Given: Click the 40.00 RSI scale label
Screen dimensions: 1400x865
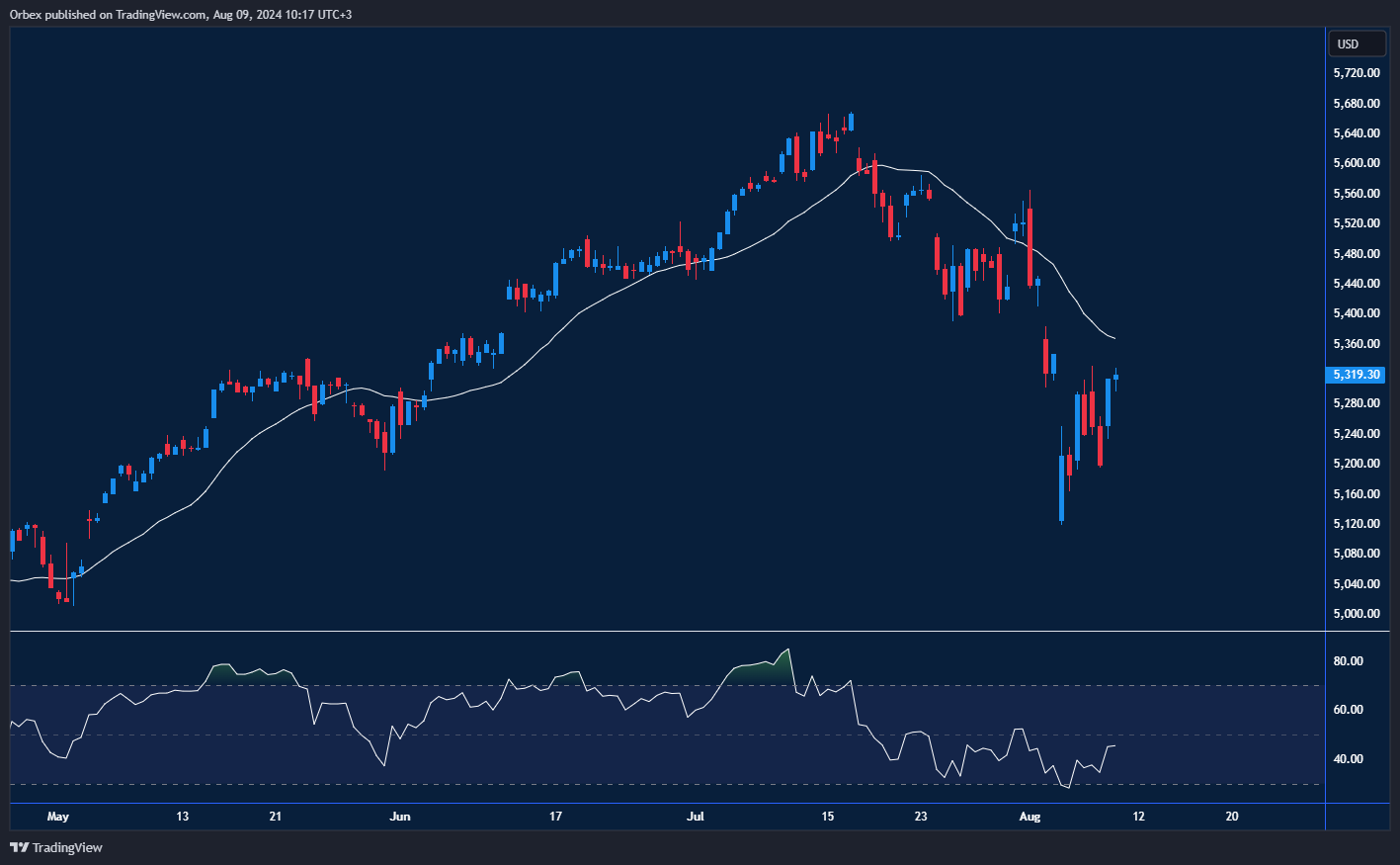Looking at the screenshot, I should pyautogui.click(x=1348, y=759).
